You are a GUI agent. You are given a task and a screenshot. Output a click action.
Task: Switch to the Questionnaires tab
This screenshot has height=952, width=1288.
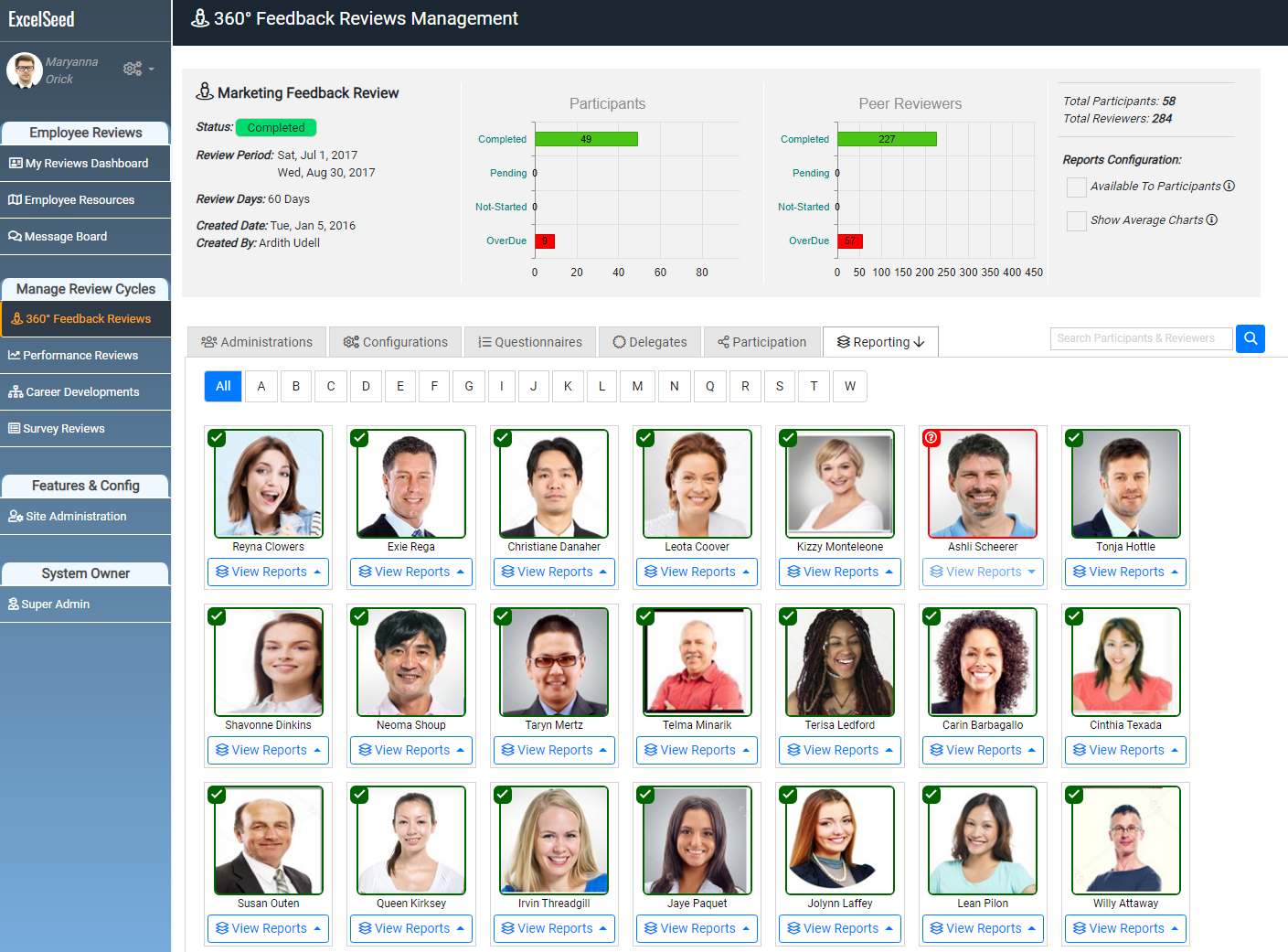coord(529,341)
